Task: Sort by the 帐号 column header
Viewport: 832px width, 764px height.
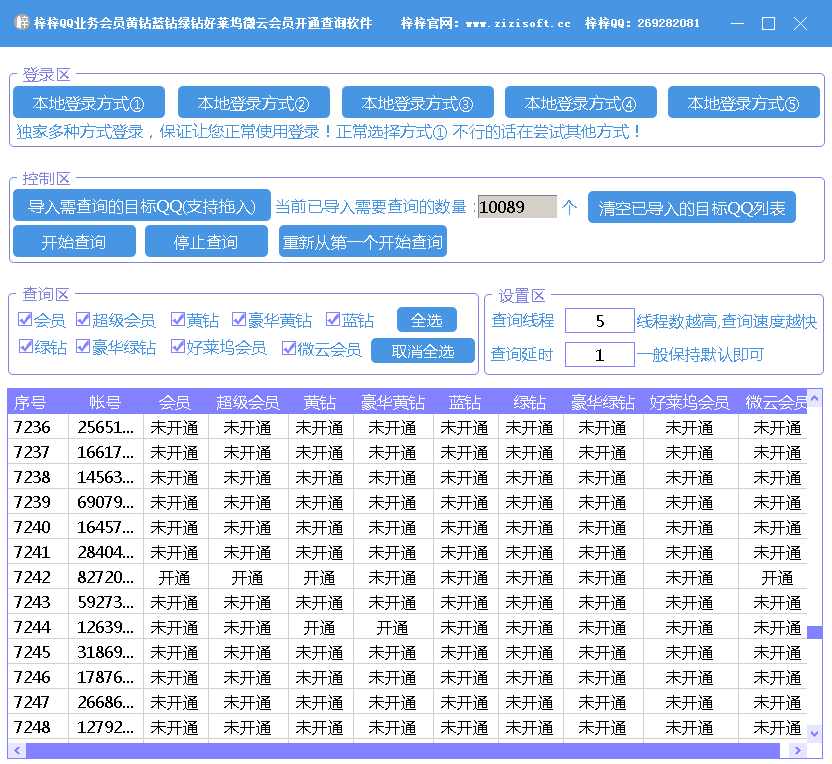Action: coord(105,402)
